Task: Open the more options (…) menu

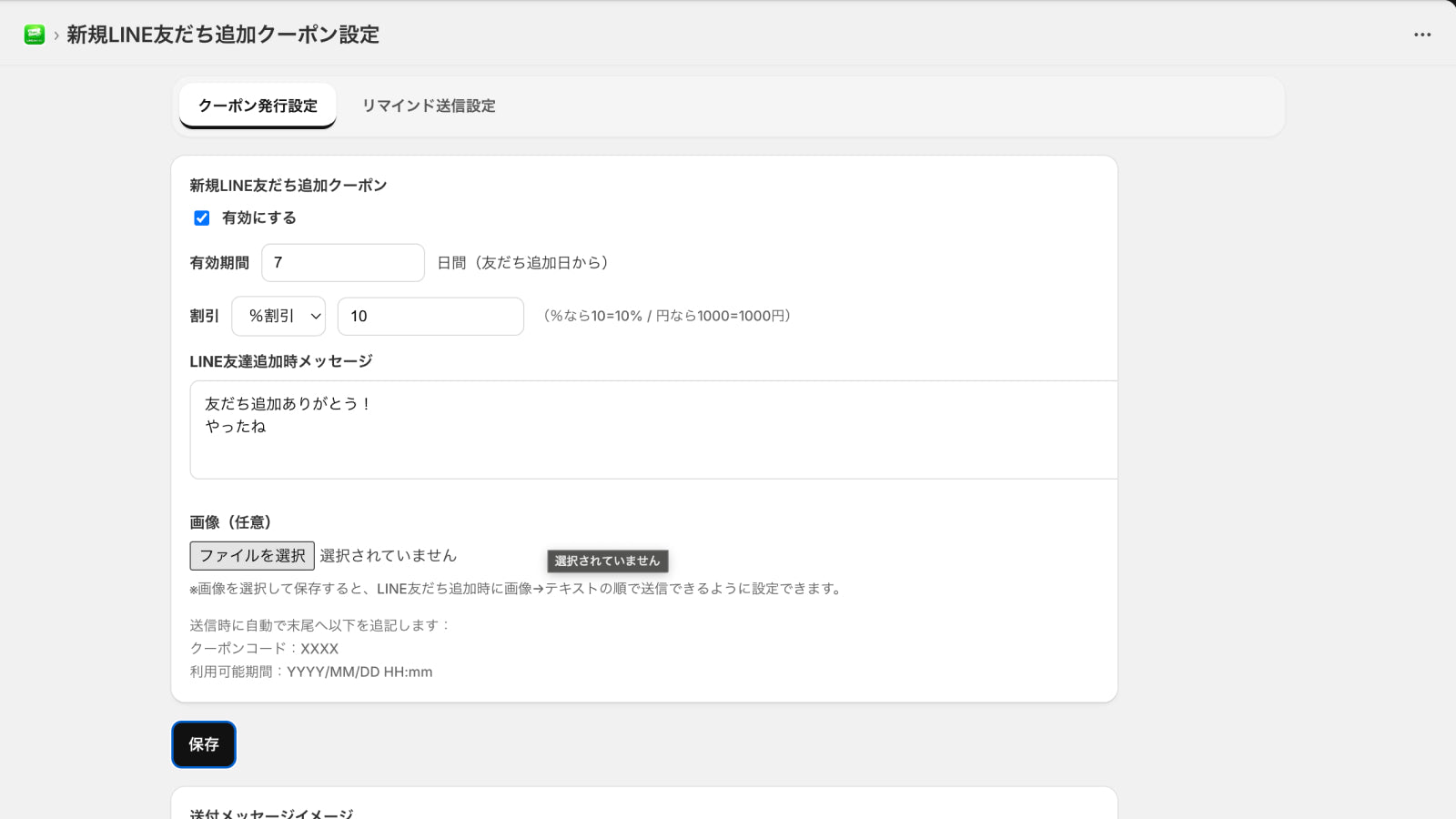Action: 1421,35
